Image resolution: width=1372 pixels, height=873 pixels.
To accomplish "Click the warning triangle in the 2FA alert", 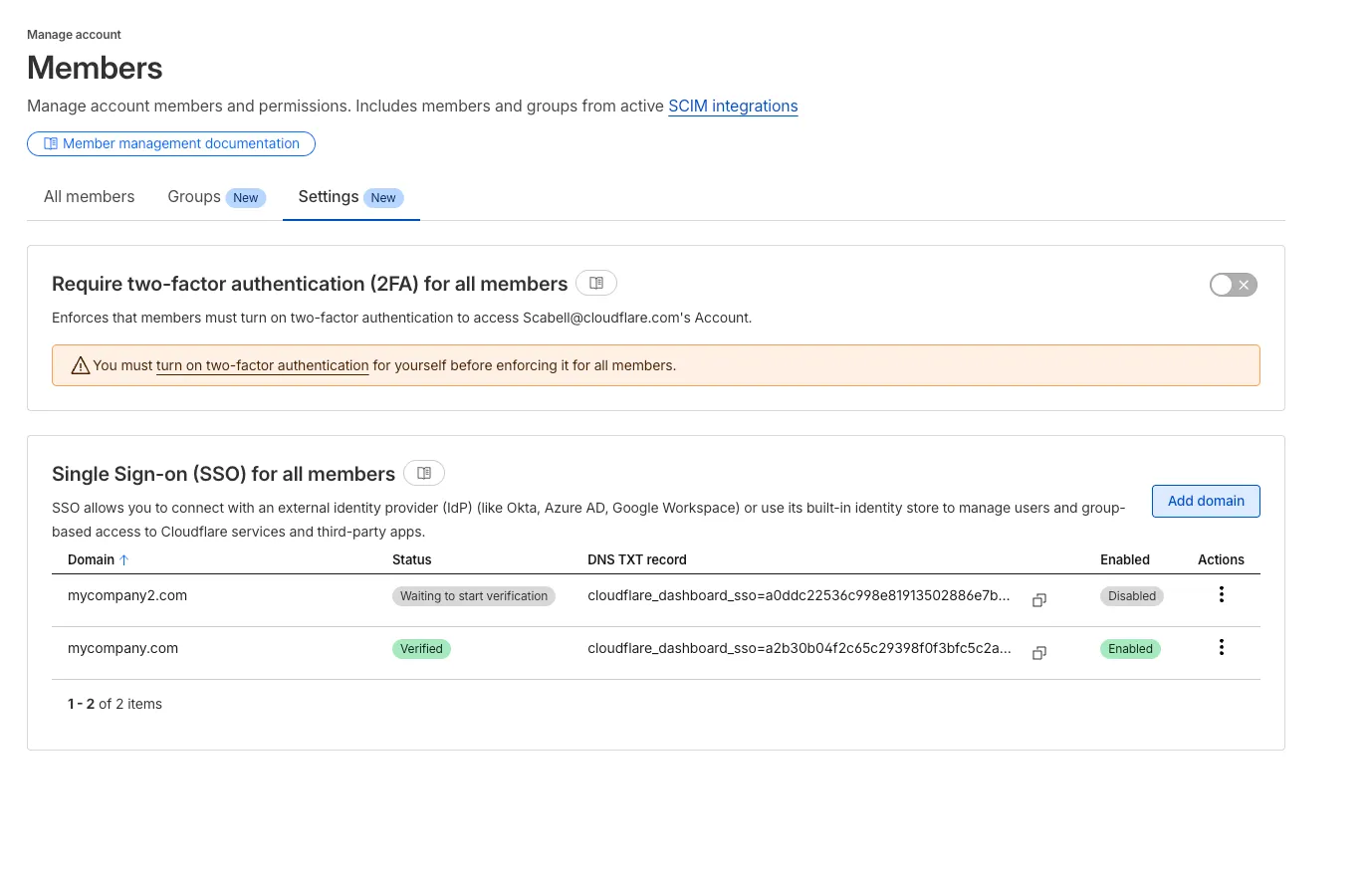I will pyautogui.click(x=81, y=365).
